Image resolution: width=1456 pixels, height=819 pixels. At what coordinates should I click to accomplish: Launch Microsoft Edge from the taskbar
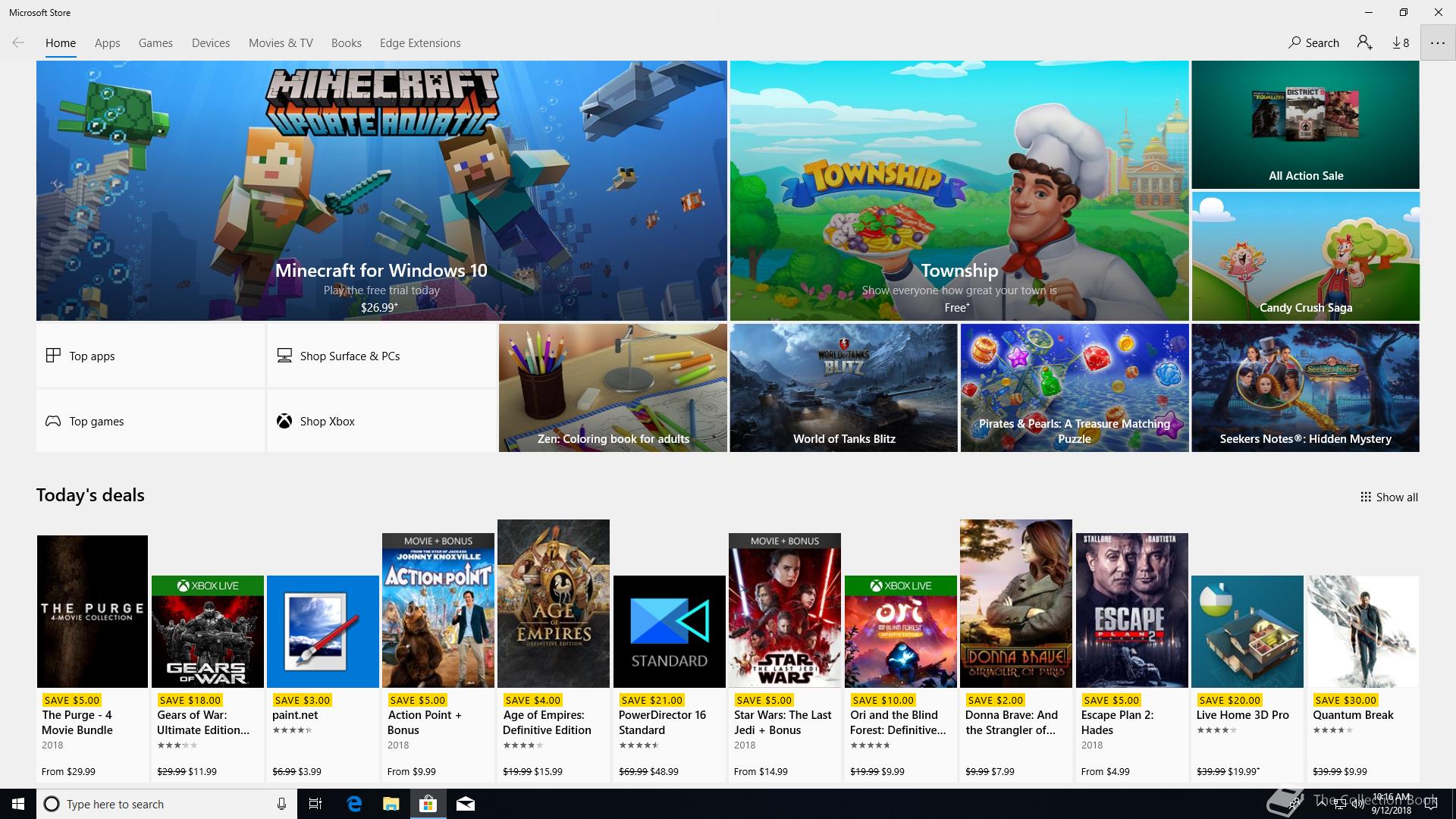(x=354, y=804)
